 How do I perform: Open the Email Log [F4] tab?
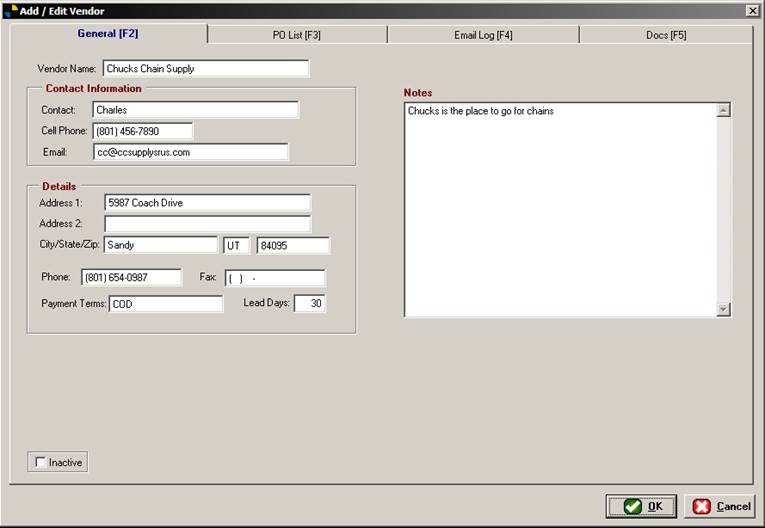[483, 35]
